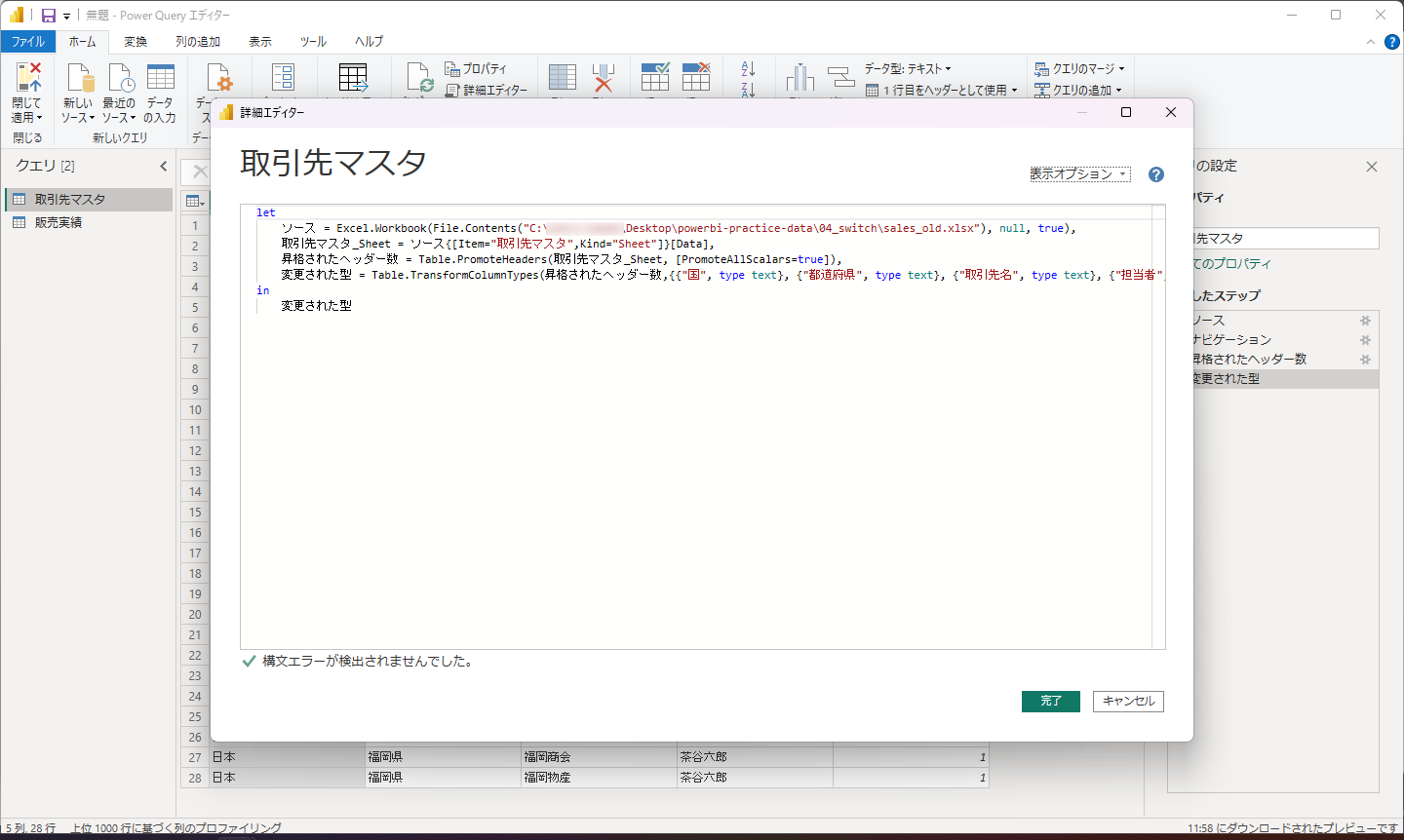Open the クエリのマージ dropdown
Screen dimensions: 1404x840
pos(1079,68)
